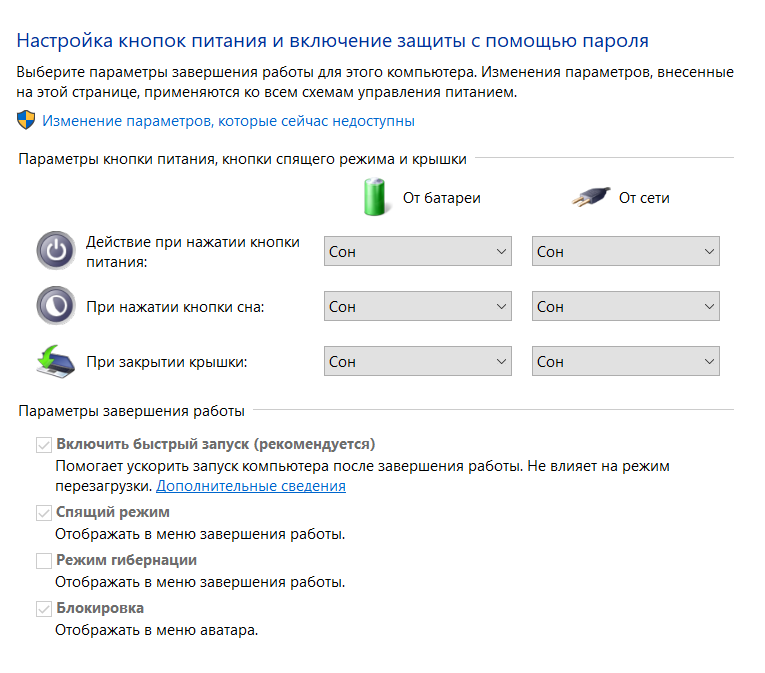Open plugged-in dropdown for power button action

point(625,251)
